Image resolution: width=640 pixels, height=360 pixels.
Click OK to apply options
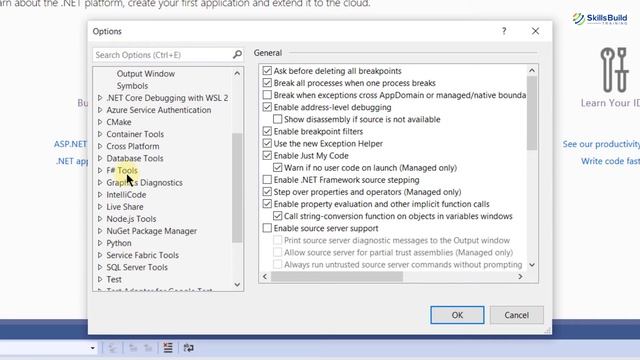pos(457,315)
